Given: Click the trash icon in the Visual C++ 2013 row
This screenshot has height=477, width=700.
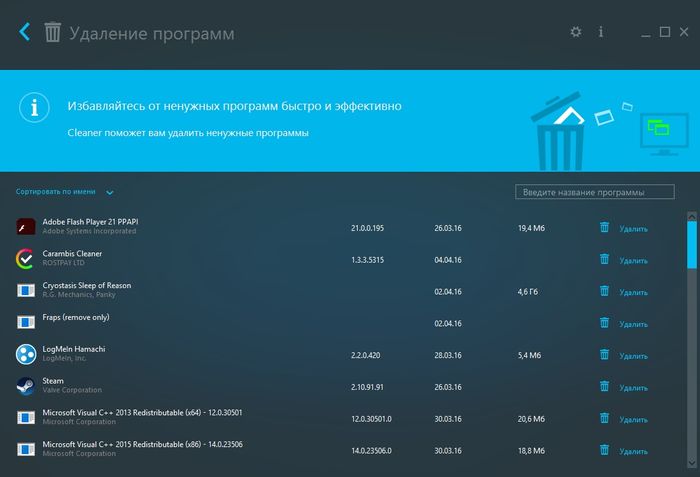Looking at the screenshot, I should coord(604,418).
